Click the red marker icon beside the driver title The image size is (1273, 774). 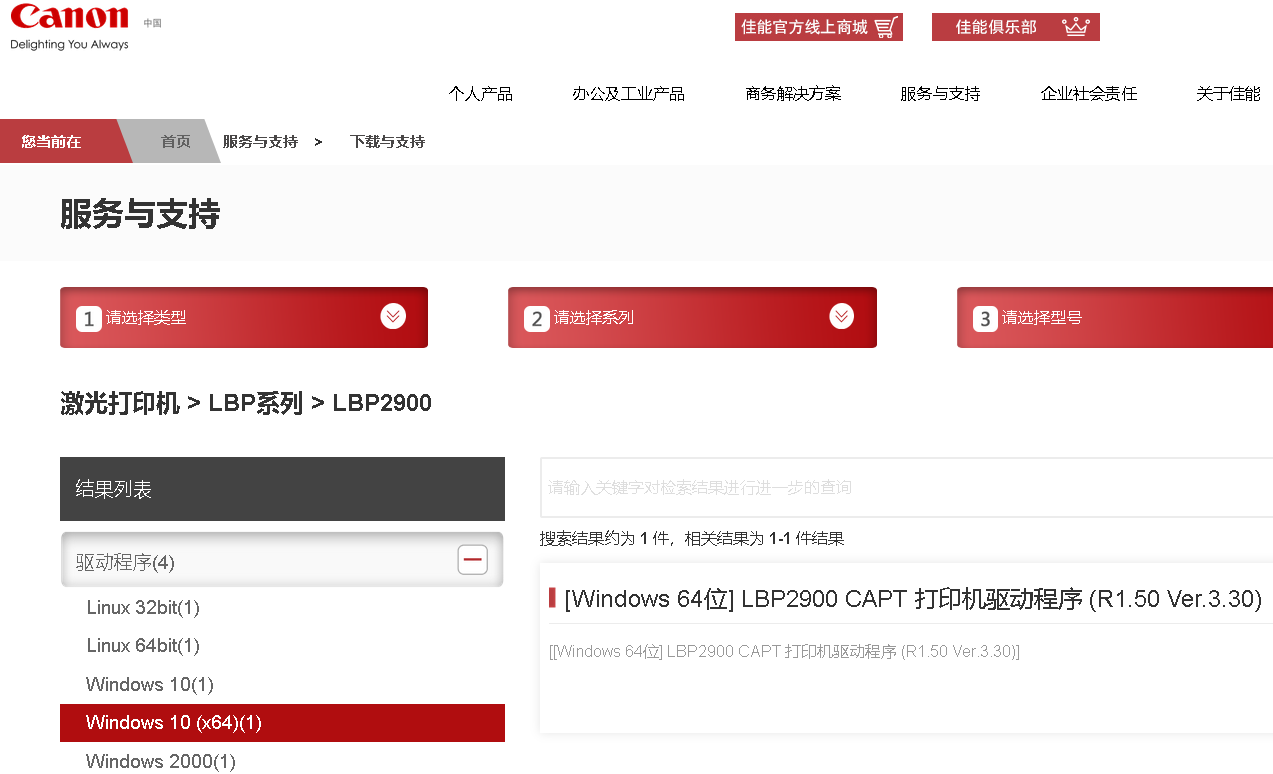[x=553, y=596]
